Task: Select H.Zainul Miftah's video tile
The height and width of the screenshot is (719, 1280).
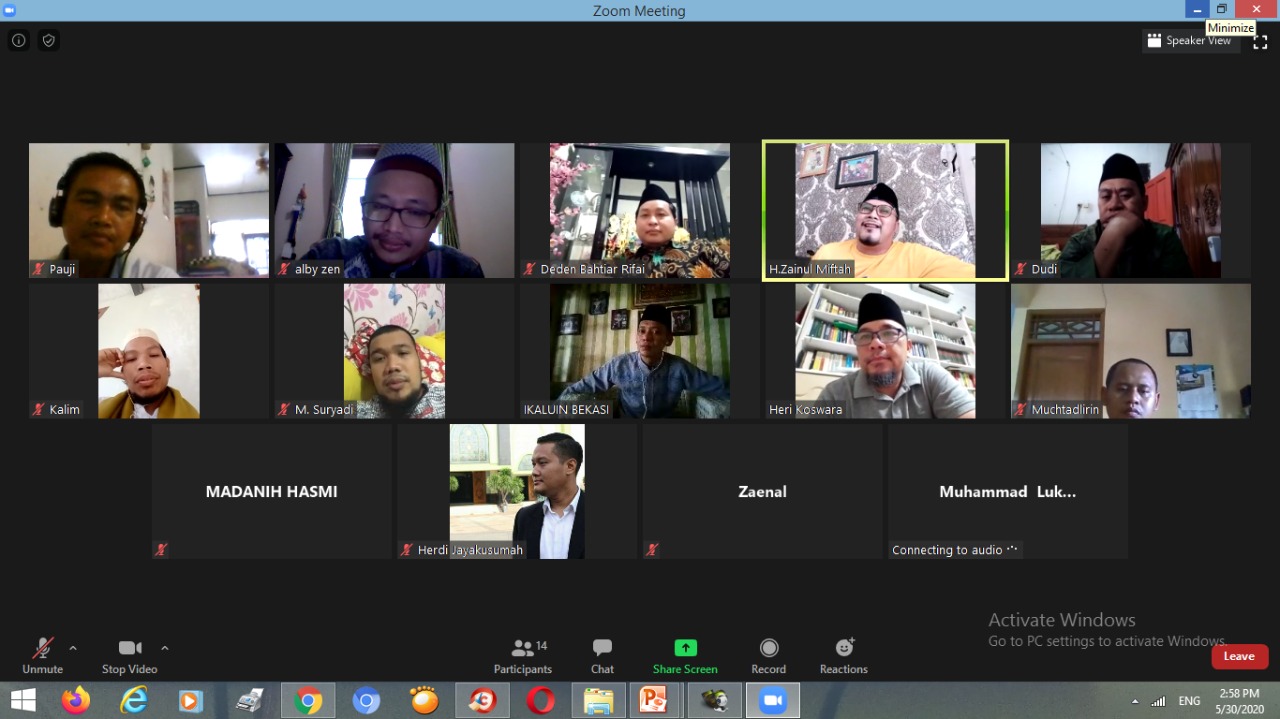Action: pos(885,210)
